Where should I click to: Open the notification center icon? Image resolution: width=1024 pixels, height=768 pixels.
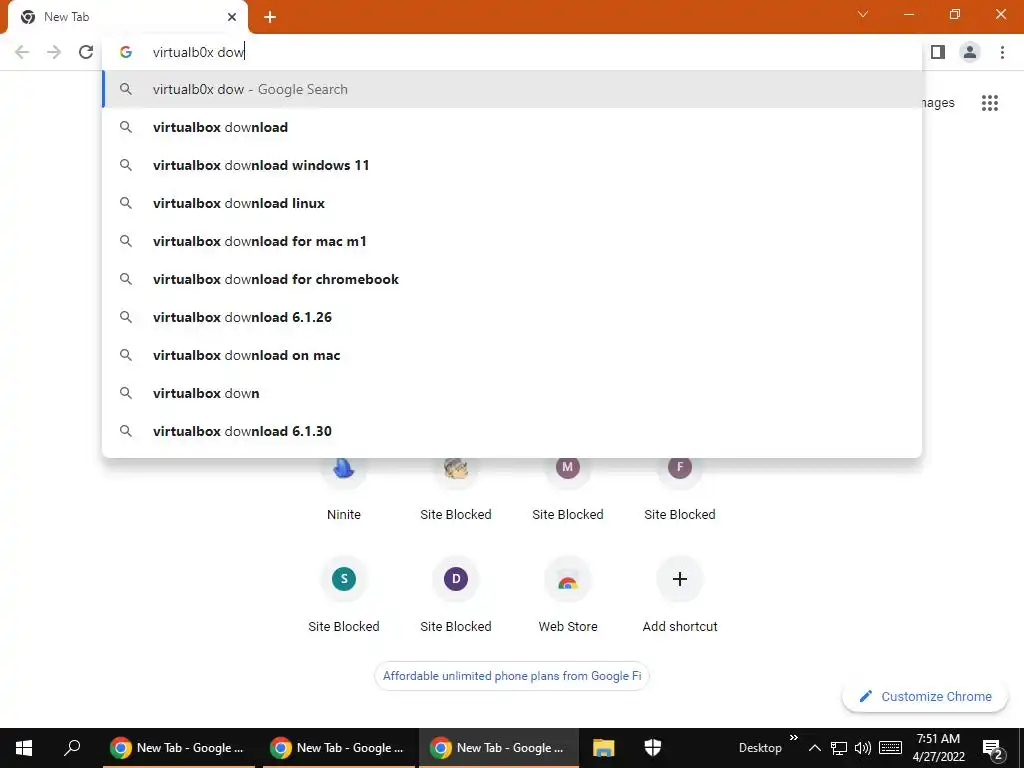(993, 749)
